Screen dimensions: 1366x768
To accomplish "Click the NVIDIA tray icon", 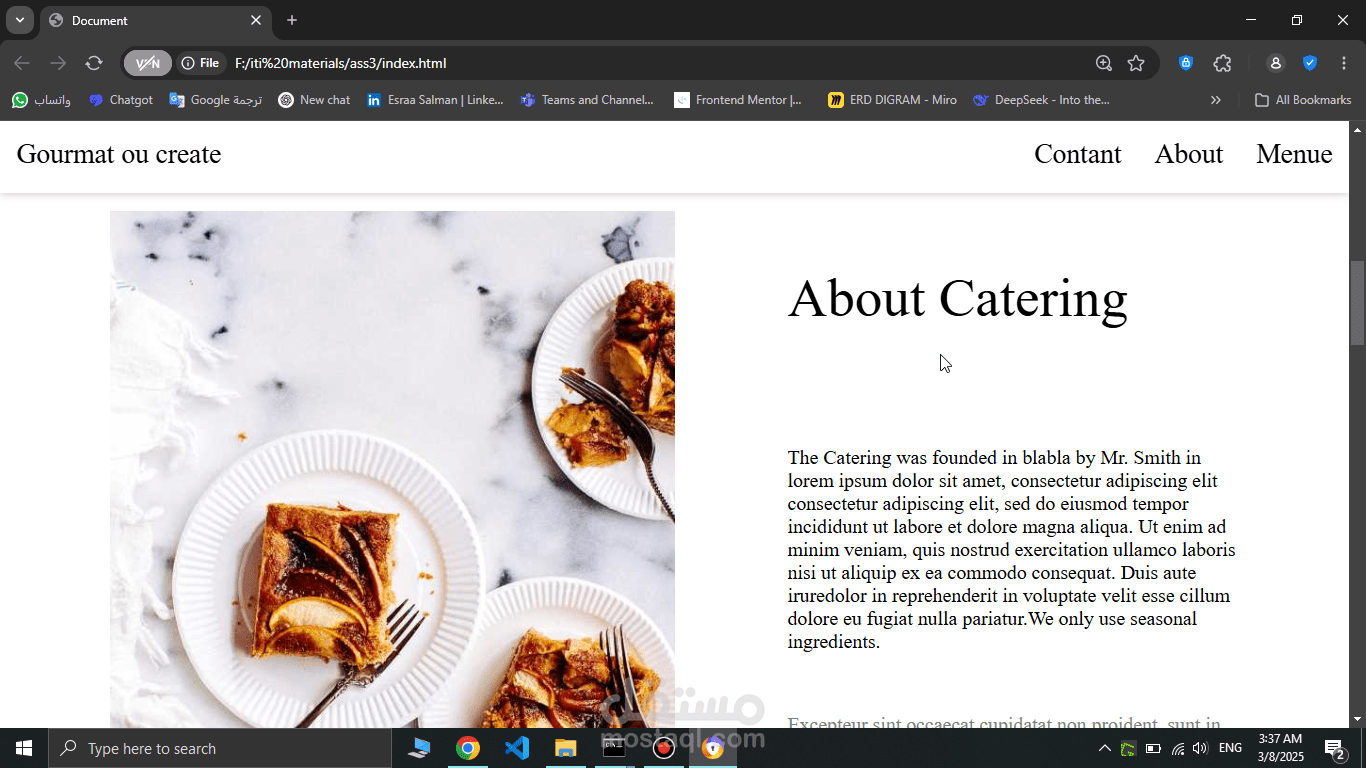I will coord(1128,748).
